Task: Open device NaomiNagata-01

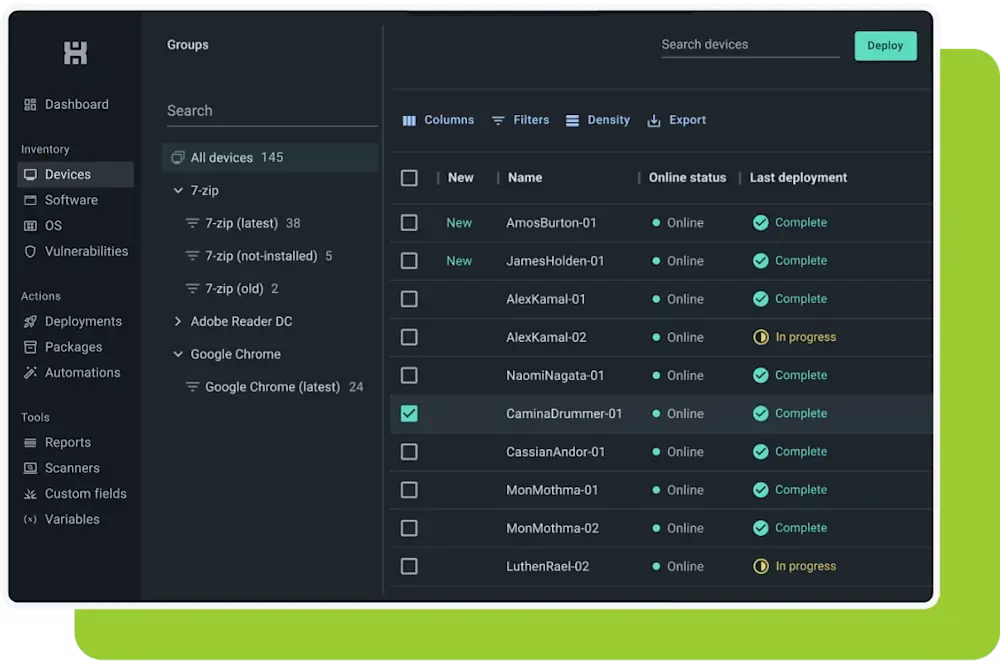Action: (555, 375)
